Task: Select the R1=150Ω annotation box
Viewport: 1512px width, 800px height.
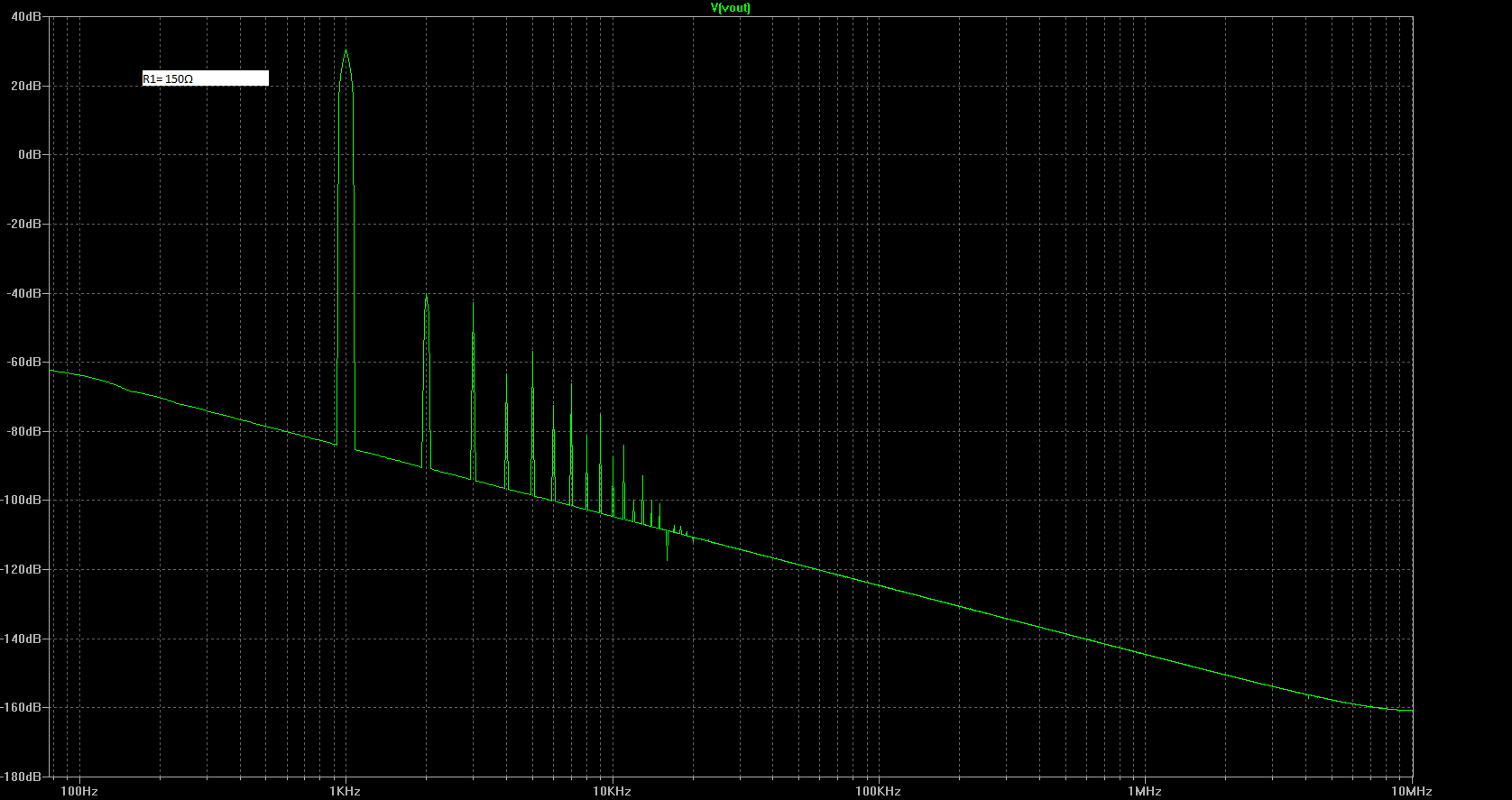Action: [206, 78]
